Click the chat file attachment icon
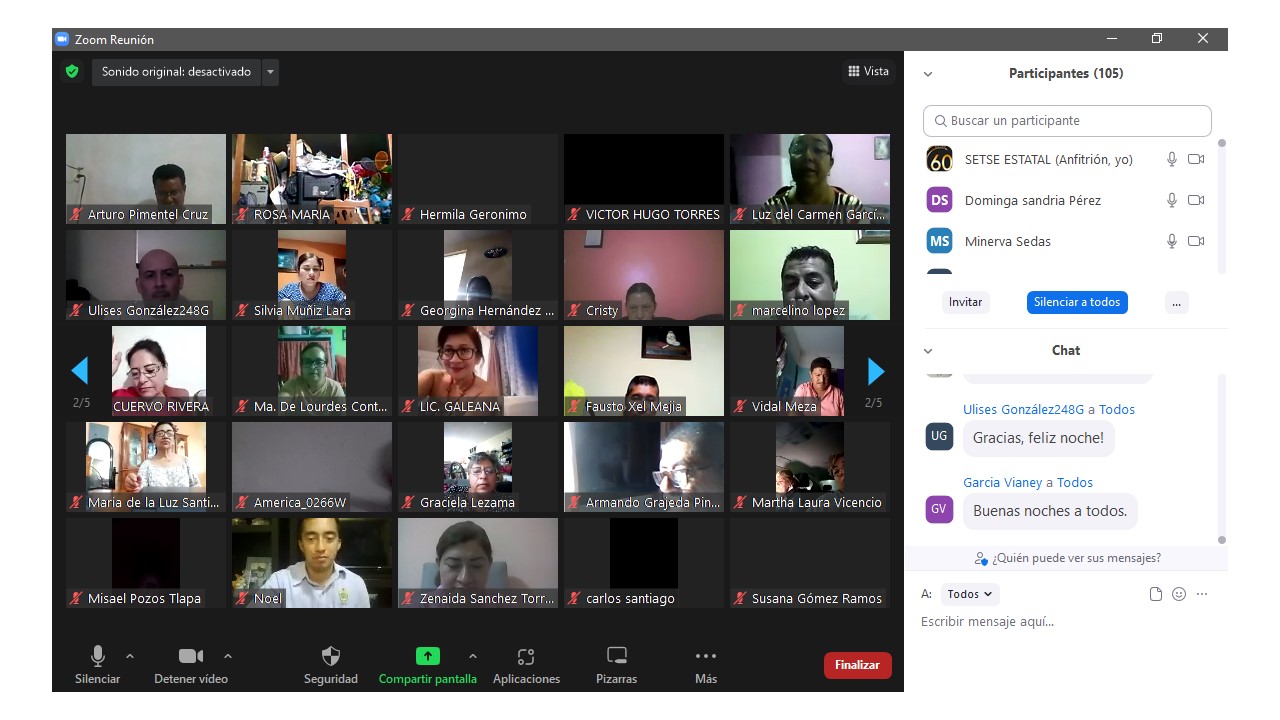This screenshot has height=720, width=1280. coord(1156,594)
